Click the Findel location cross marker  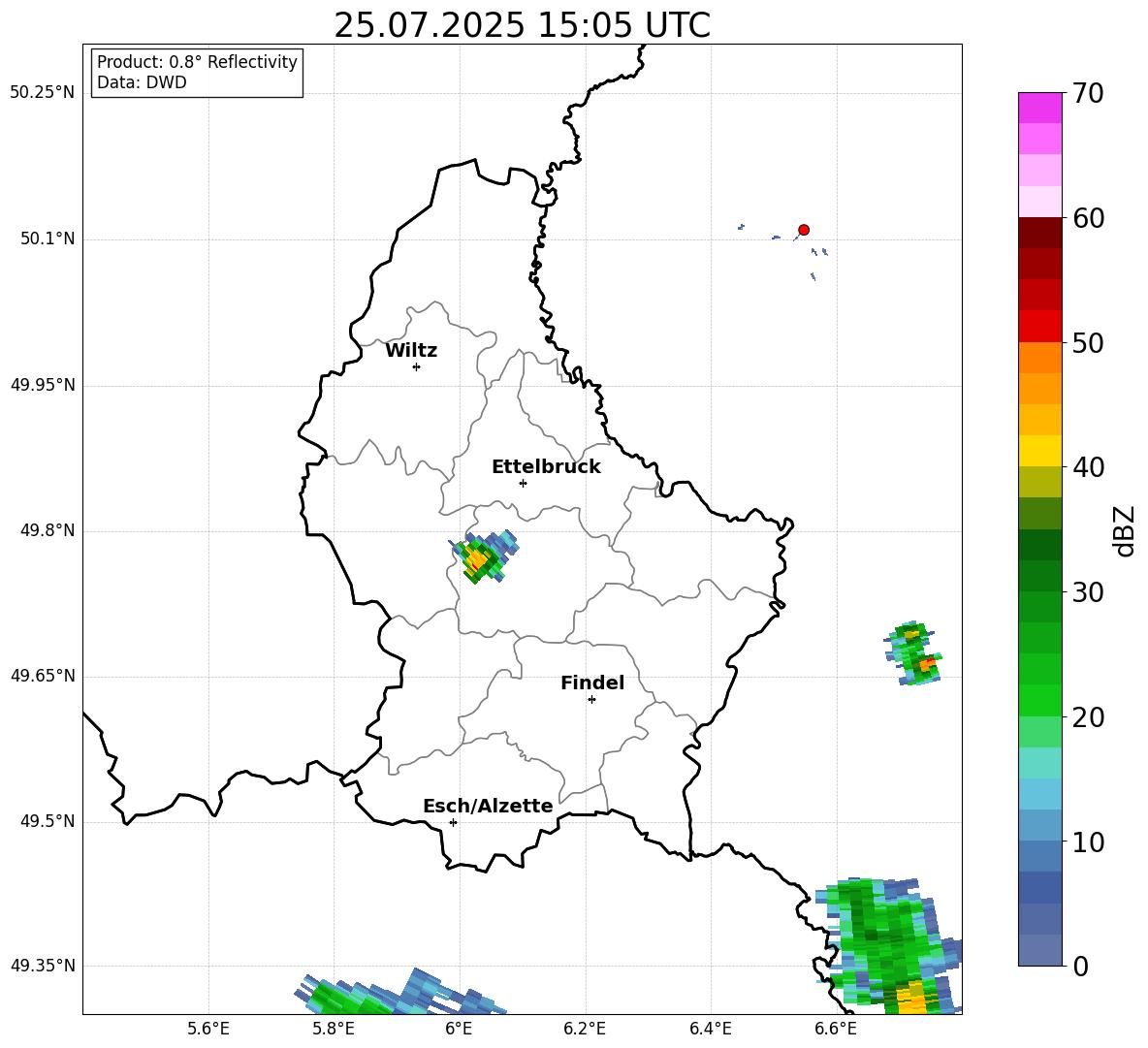(x=591, y=700)
